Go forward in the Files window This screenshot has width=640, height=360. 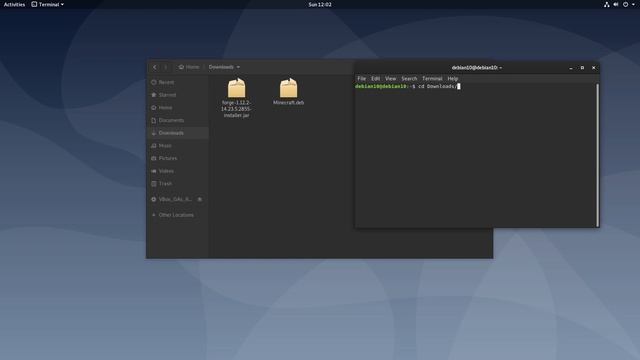pos(166,67)
